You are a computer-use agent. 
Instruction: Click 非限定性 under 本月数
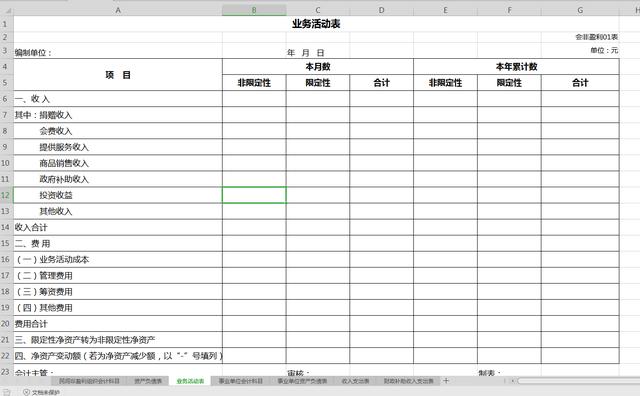click(x=254, y=83)
